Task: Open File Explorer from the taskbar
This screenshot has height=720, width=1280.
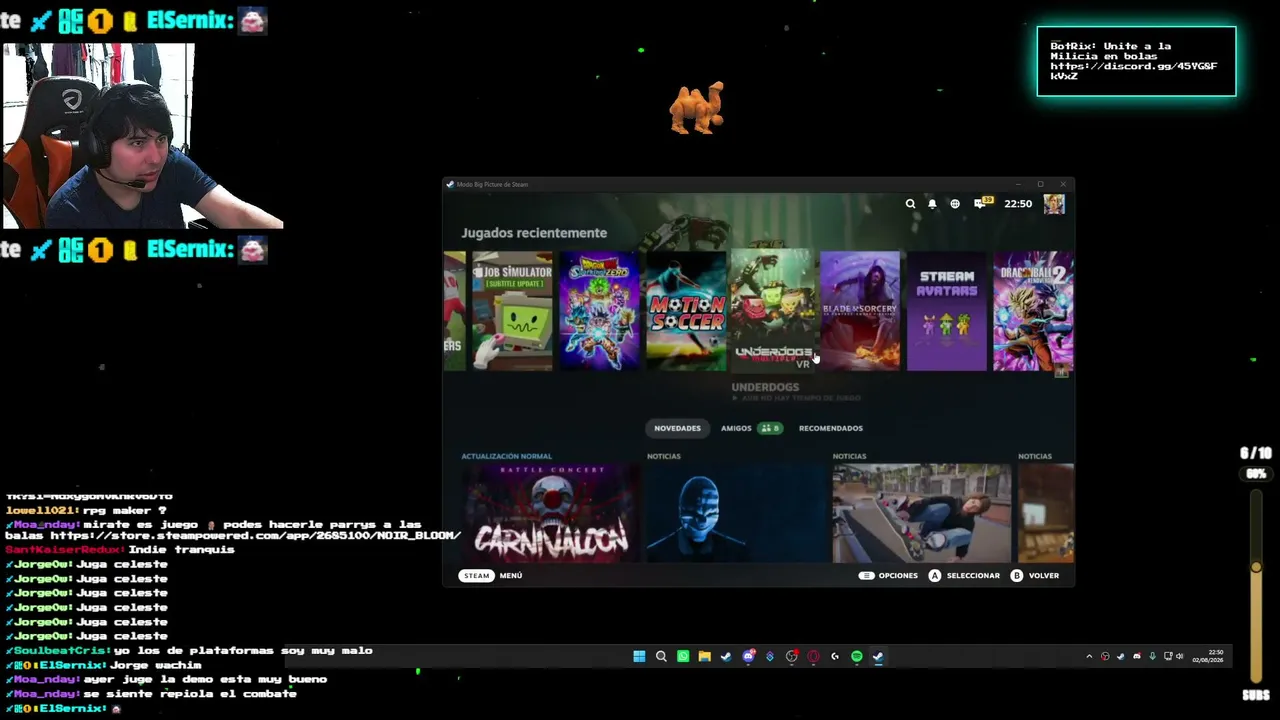Action: click(x=704, y=656)
